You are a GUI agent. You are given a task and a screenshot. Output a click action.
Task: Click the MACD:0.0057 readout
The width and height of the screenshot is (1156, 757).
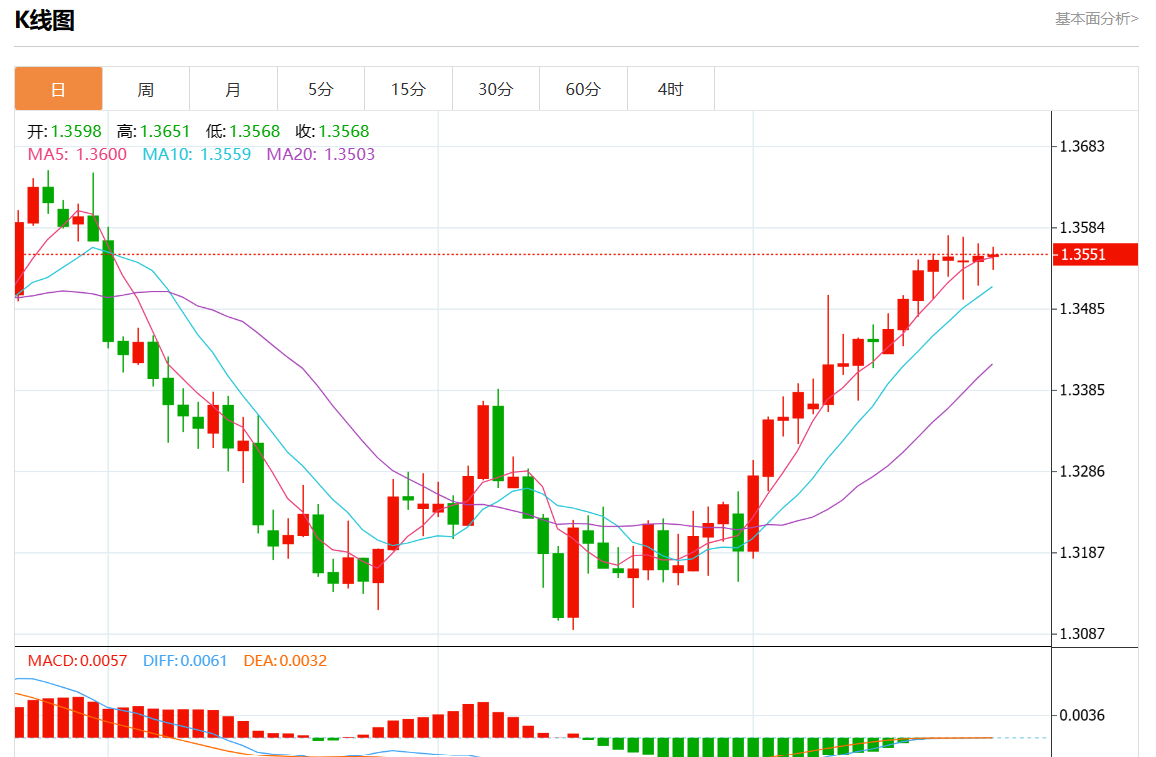coord(77,660)
